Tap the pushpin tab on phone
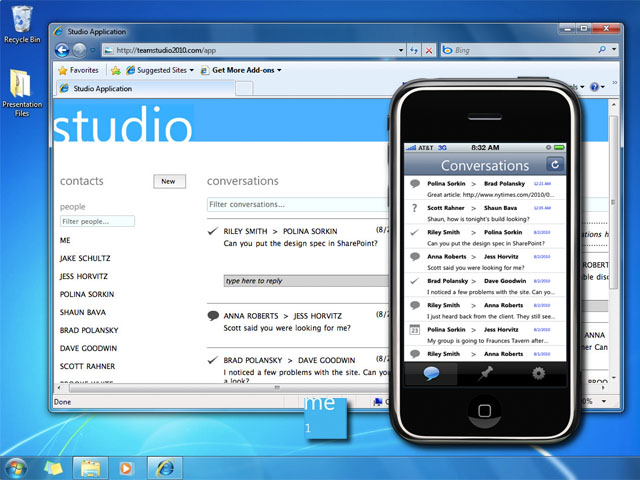640x480 pixels. click(x=487, y=374)
